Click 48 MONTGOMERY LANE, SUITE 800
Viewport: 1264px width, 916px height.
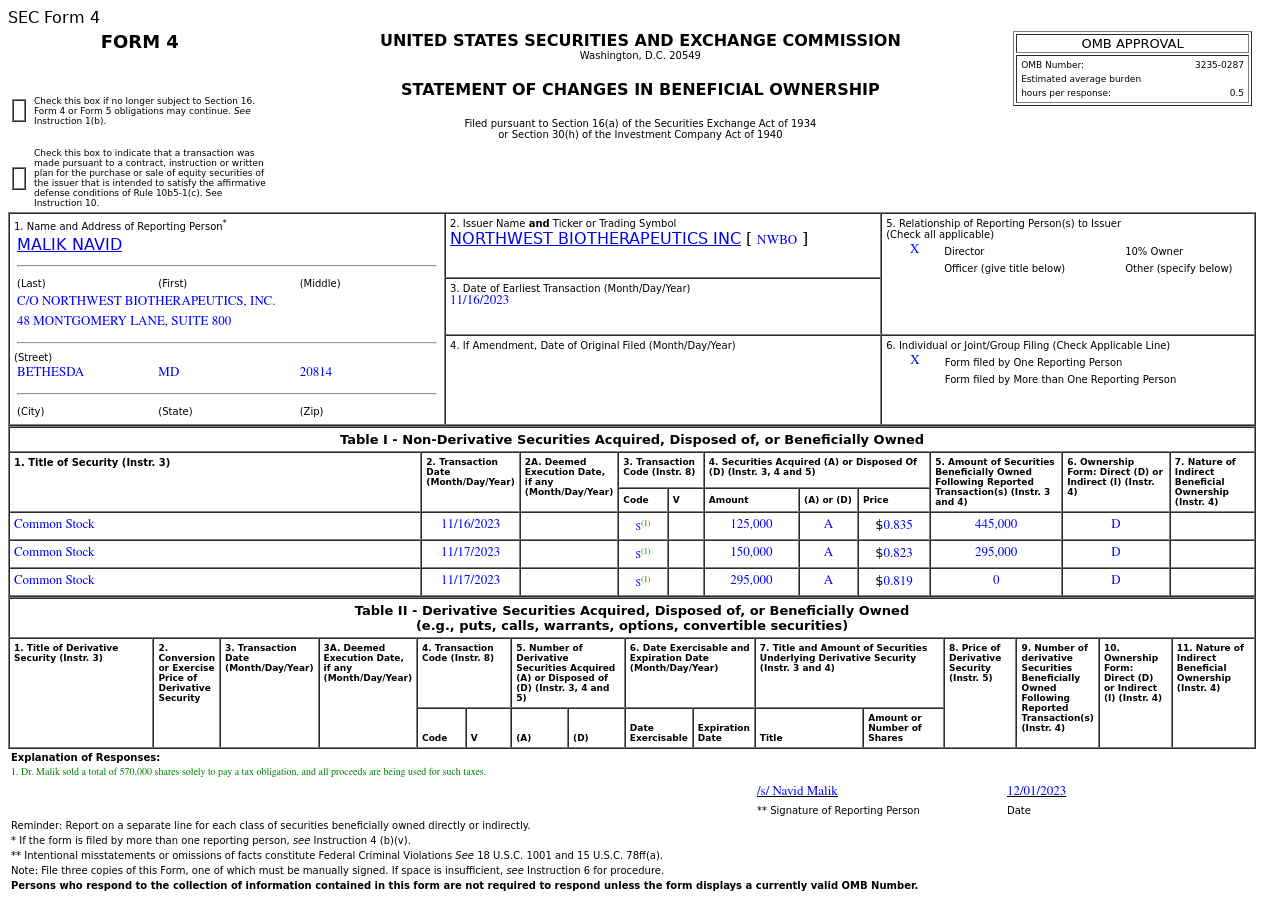click(124, 321)
